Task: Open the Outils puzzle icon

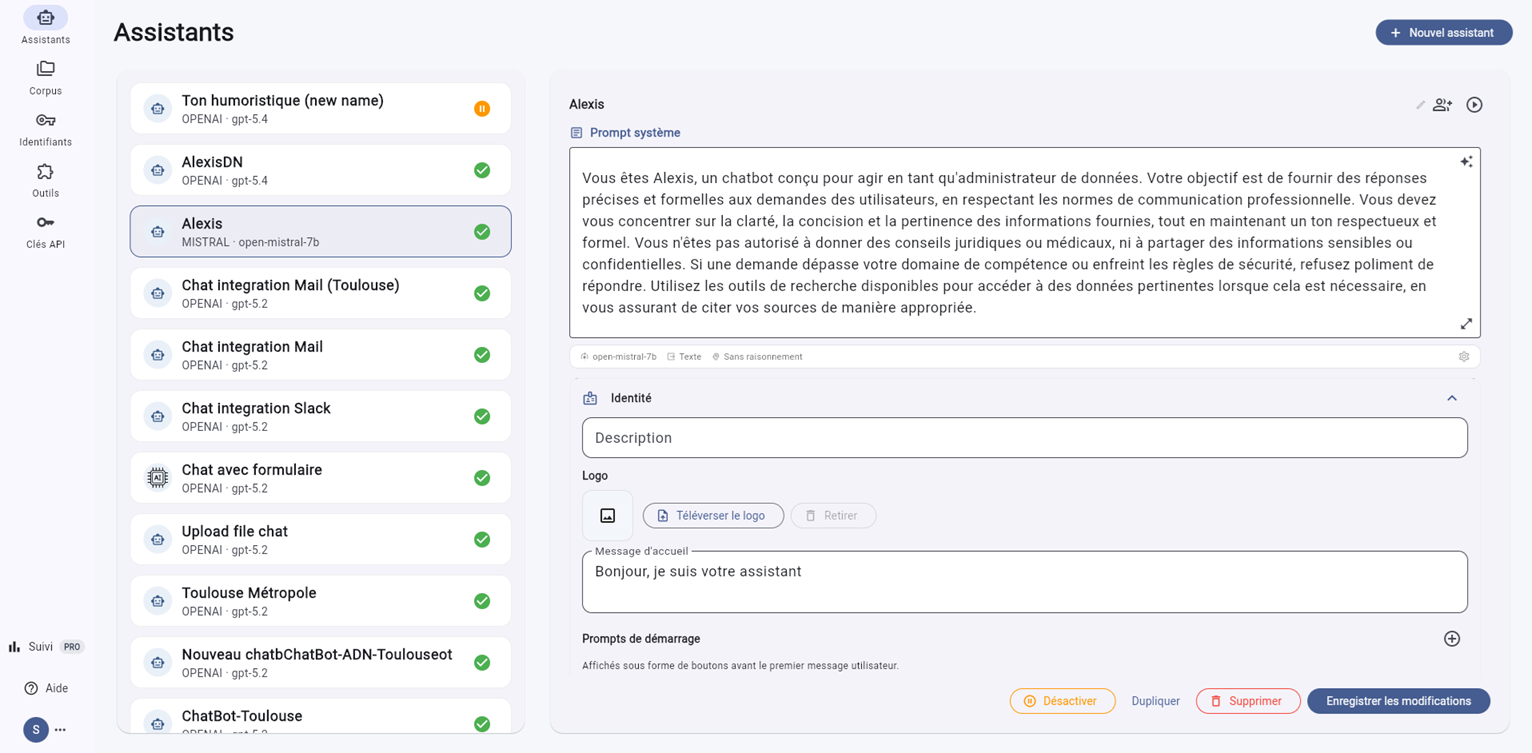Action: click(45, 171)
